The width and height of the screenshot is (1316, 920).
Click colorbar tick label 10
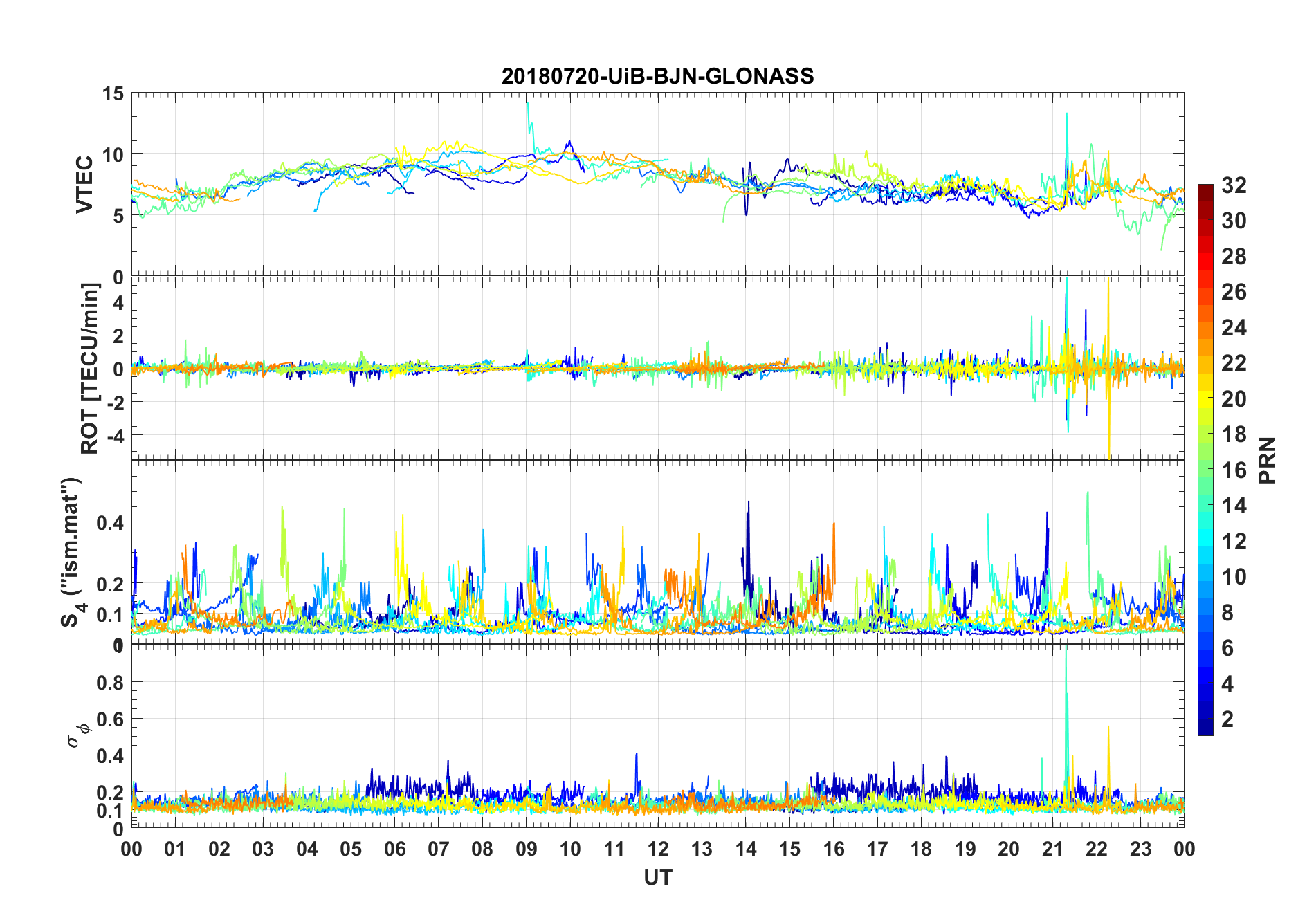coord(1234,577)
